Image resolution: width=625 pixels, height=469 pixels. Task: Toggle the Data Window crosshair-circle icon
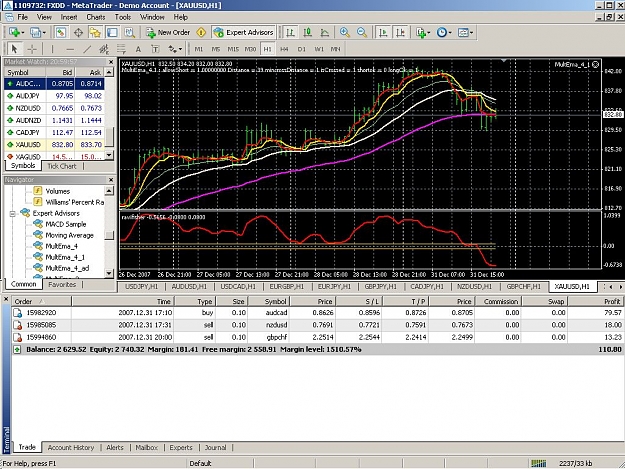pos(78,32)
